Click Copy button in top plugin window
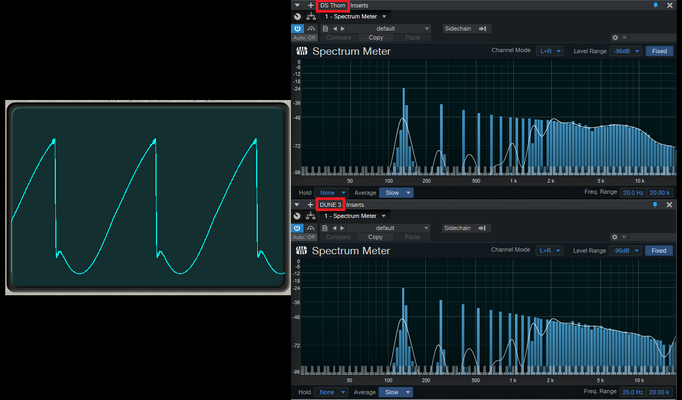Image resolution: width=682 pixels, height=400 pixels. [x=376, y=38]
